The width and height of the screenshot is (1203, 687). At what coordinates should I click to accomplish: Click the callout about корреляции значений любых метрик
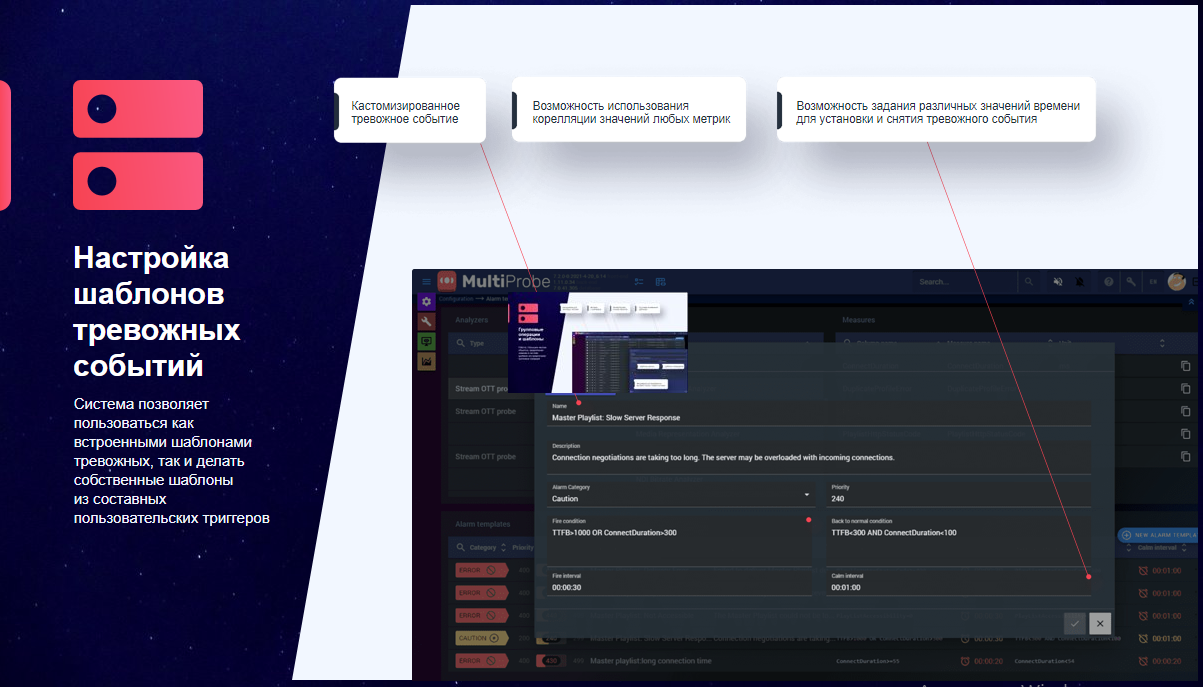(x=629, y=111)
